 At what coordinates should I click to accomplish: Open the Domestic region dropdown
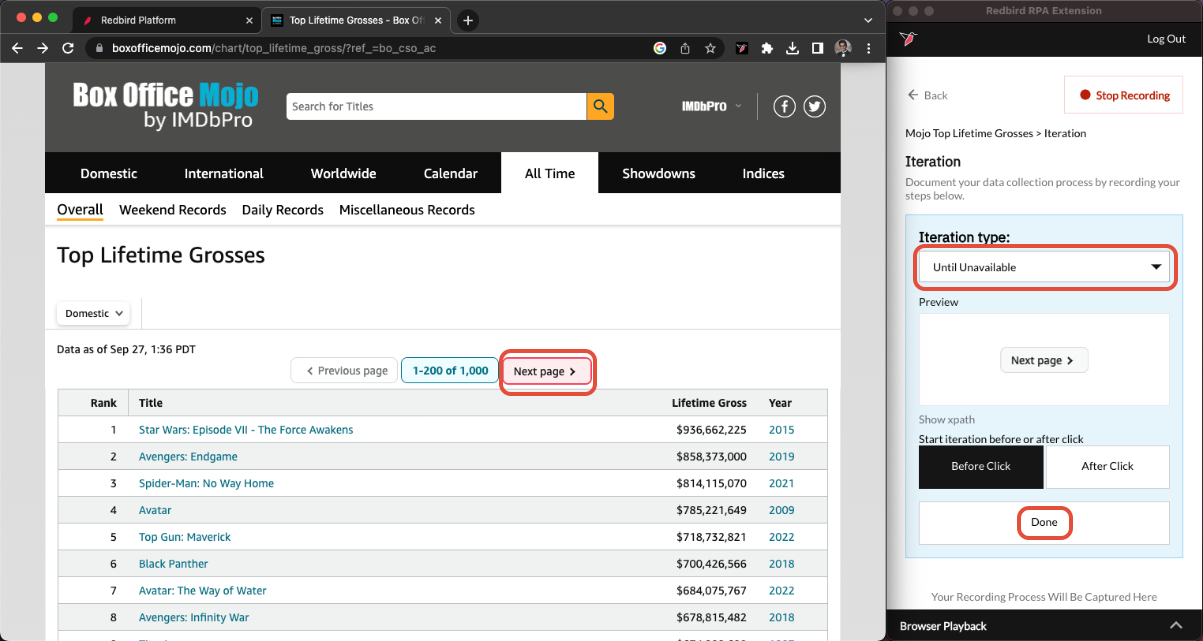[93, 313]
